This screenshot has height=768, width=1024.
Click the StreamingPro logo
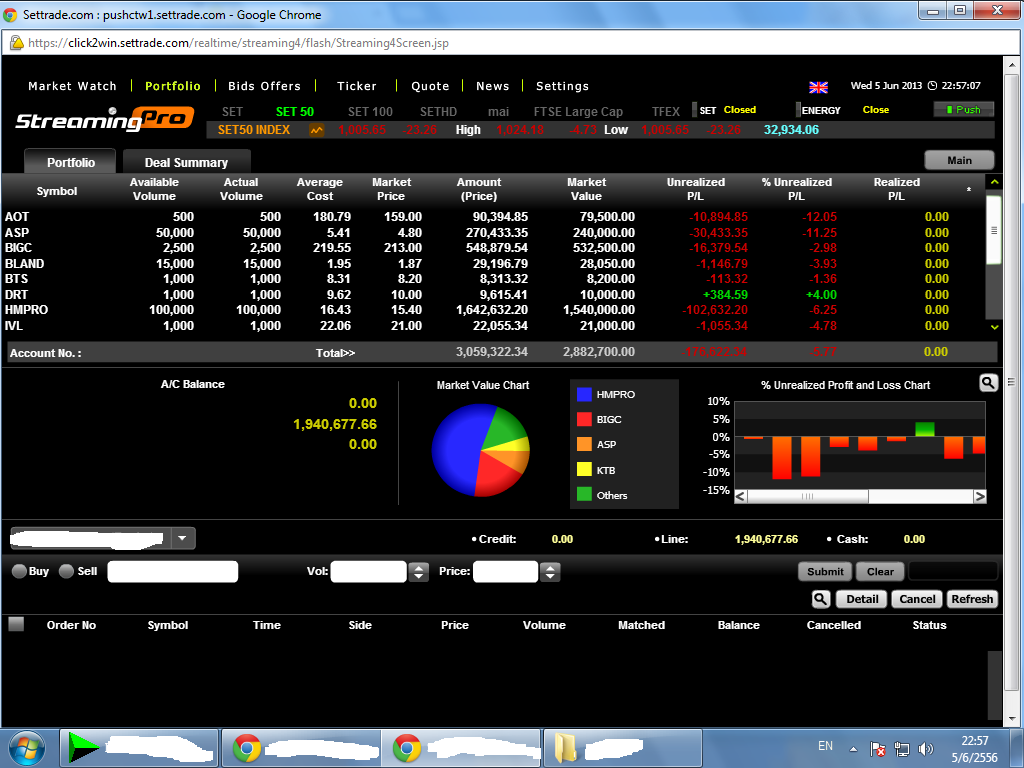pyautogui.click(x=104, y=120)
